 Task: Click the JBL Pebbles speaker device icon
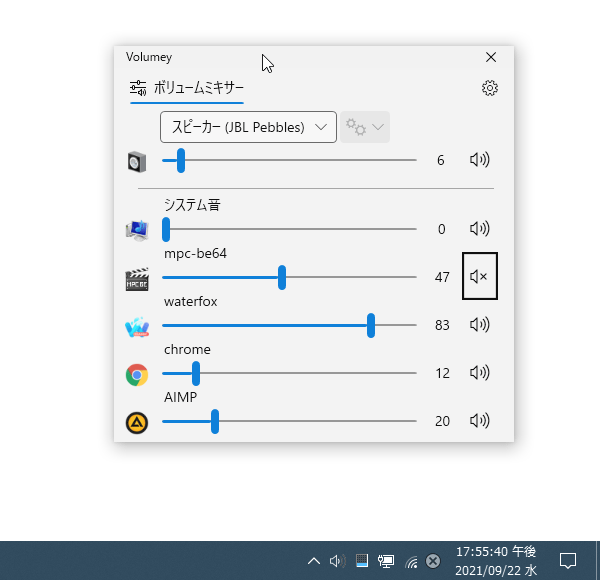point(137,162)
